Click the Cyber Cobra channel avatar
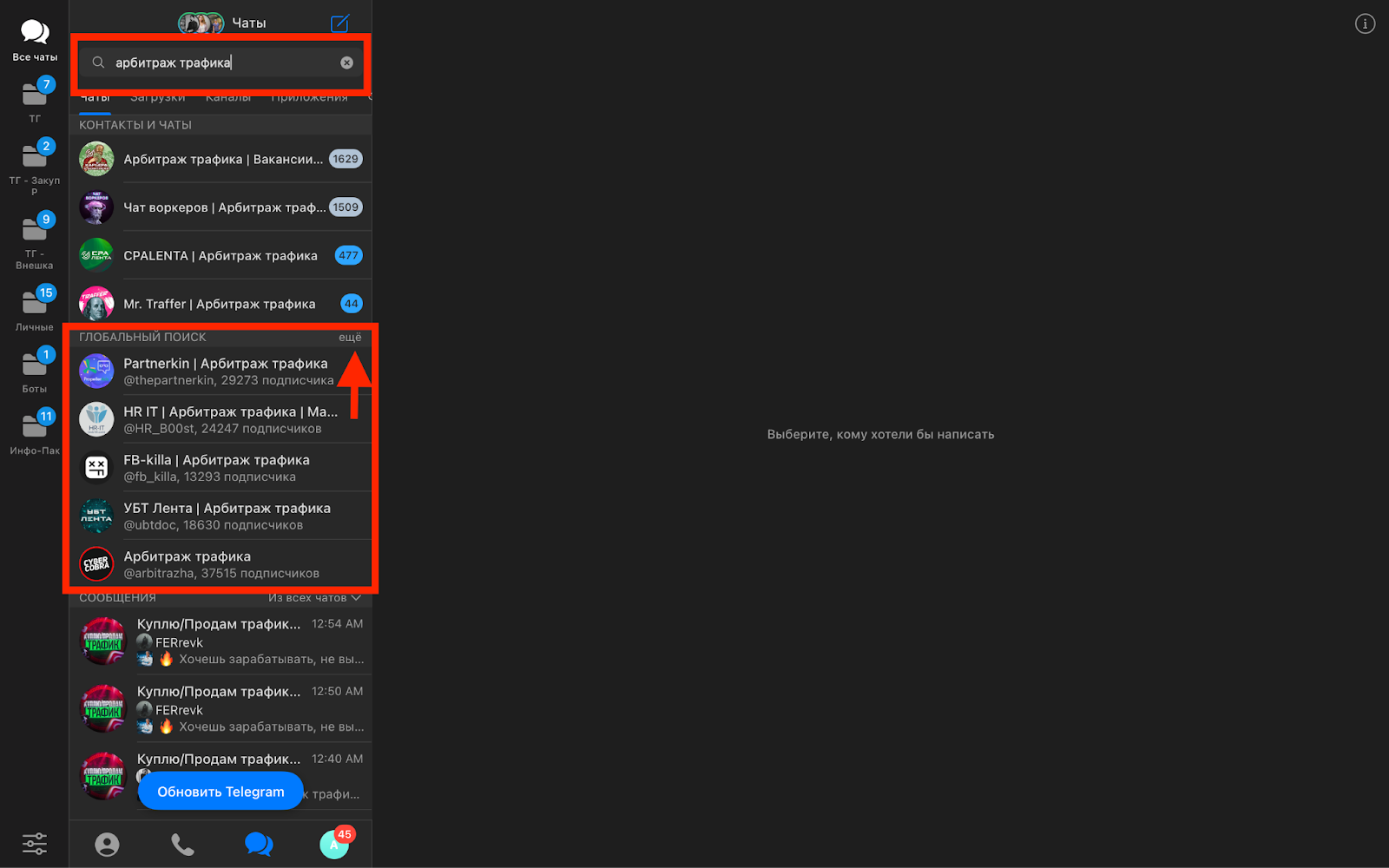 point(96,564)
